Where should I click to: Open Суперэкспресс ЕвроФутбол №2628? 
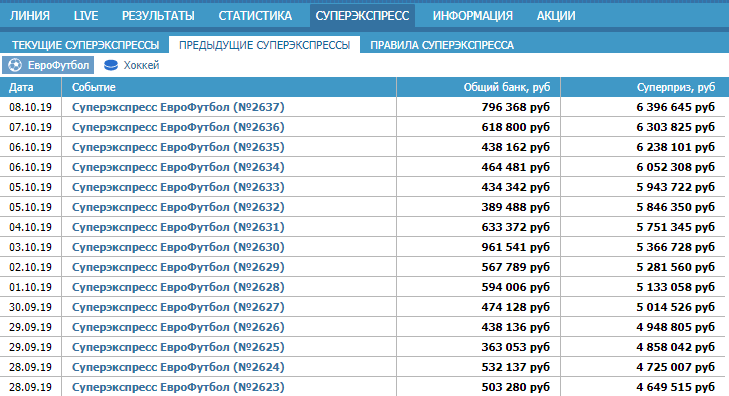178,287
